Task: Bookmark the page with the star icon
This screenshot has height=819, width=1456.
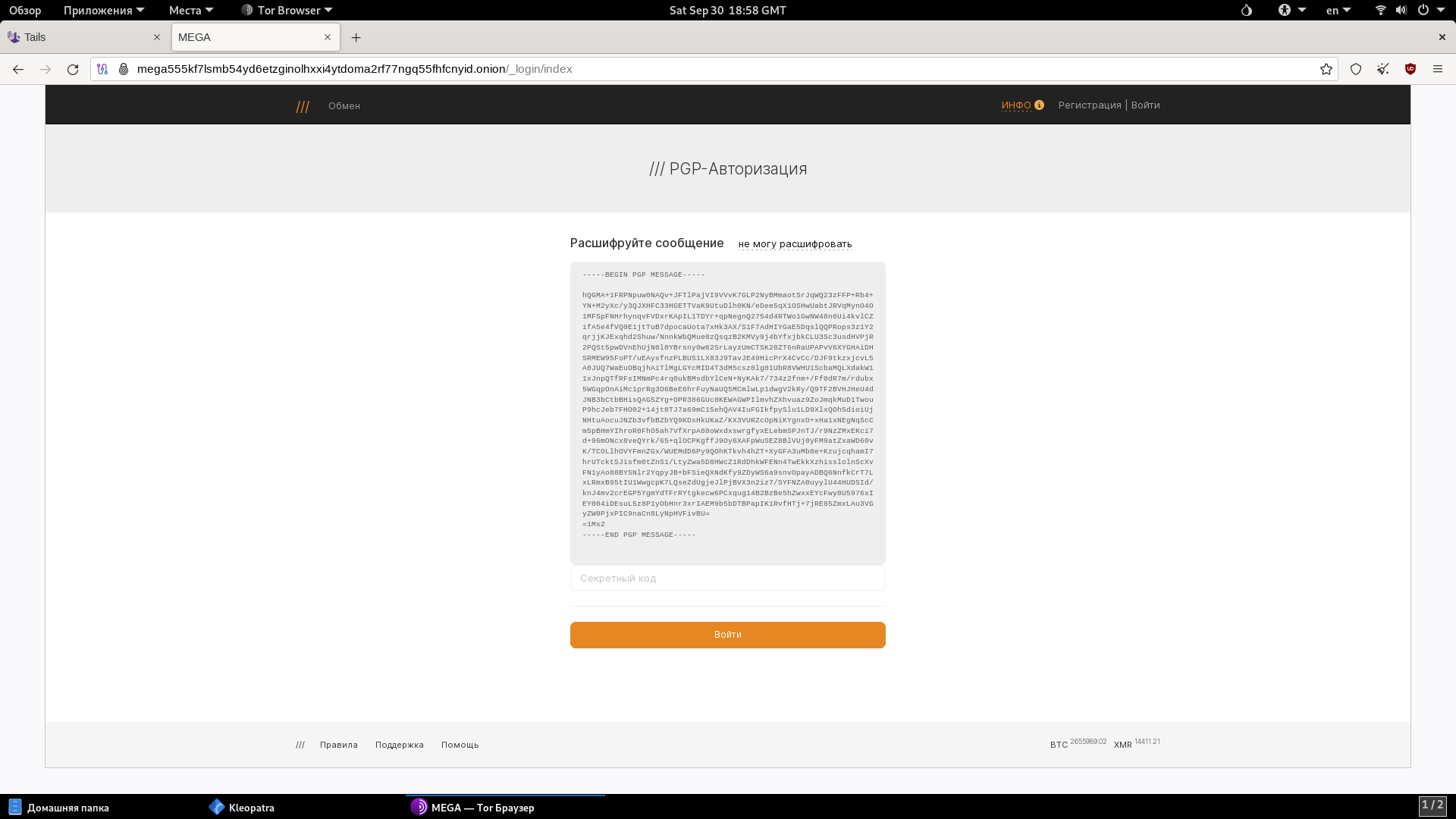Action: 1326,69
